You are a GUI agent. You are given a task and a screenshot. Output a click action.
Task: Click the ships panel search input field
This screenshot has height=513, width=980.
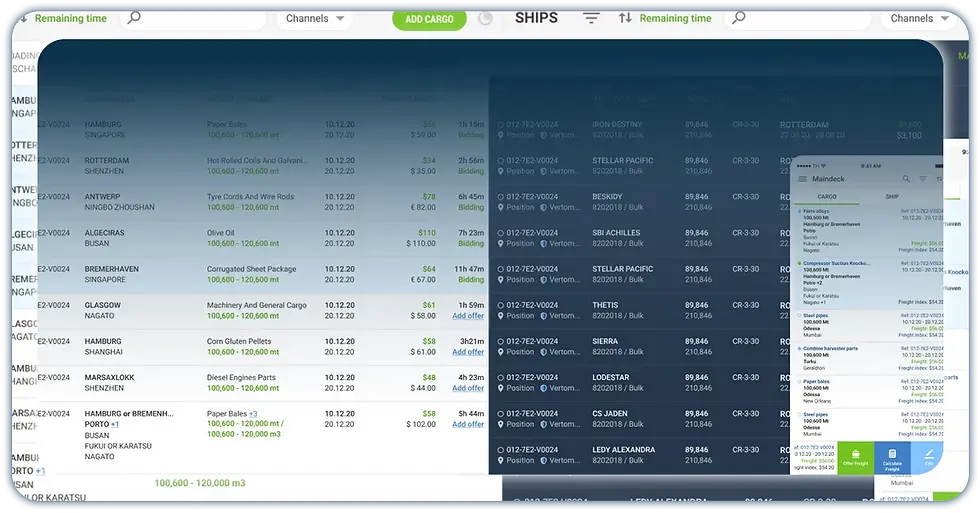click(800, 19)
